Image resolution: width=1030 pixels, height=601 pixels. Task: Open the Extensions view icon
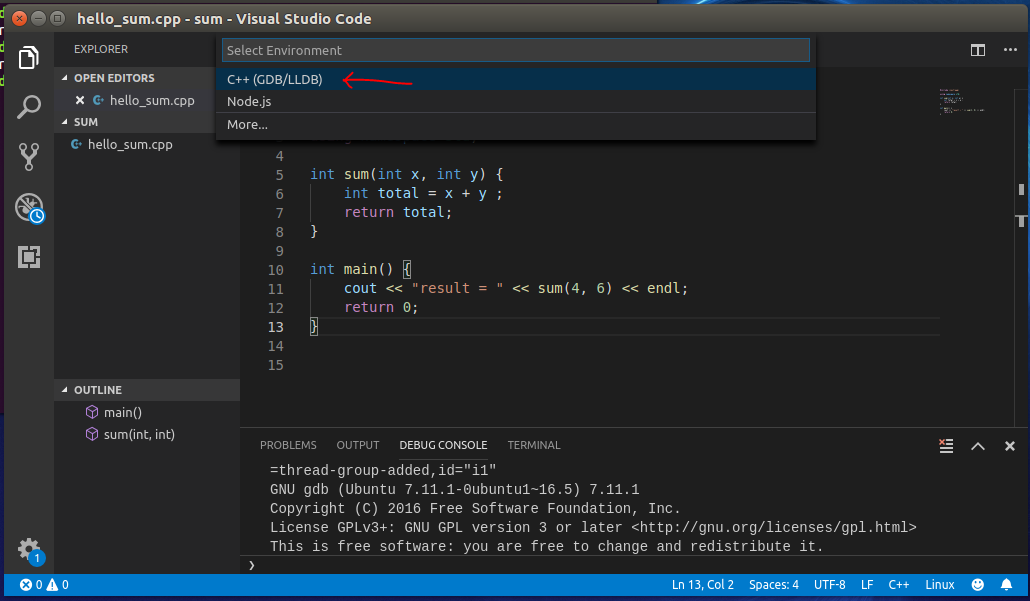point(29,258)
